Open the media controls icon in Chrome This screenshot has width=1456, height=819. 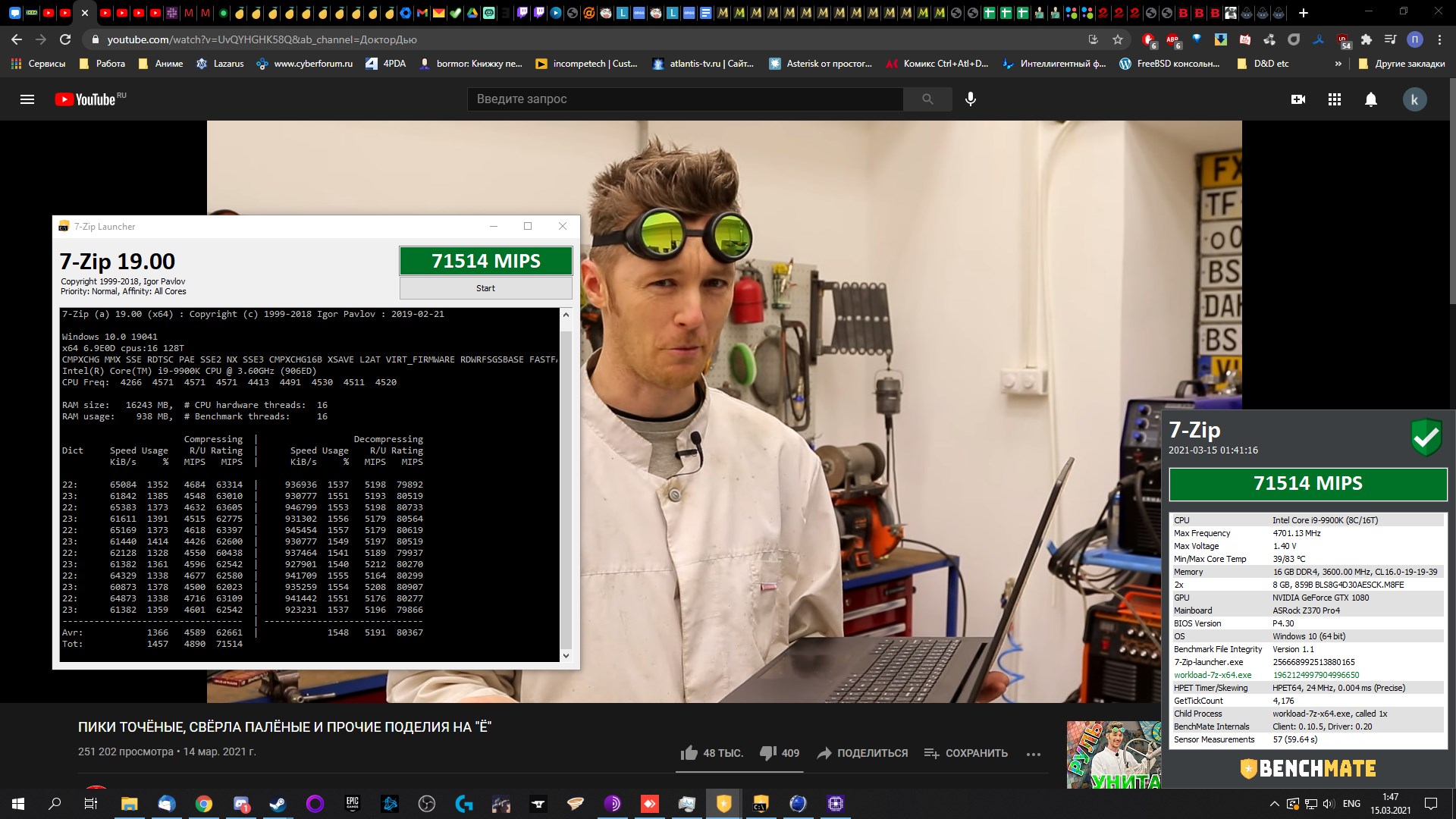click(x=1390, y=39)
